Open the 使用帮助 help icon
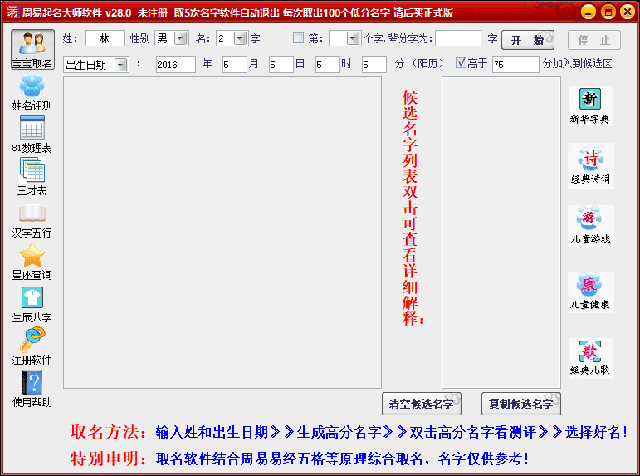Viewport: 640px width, 476px height. point(32,389)
